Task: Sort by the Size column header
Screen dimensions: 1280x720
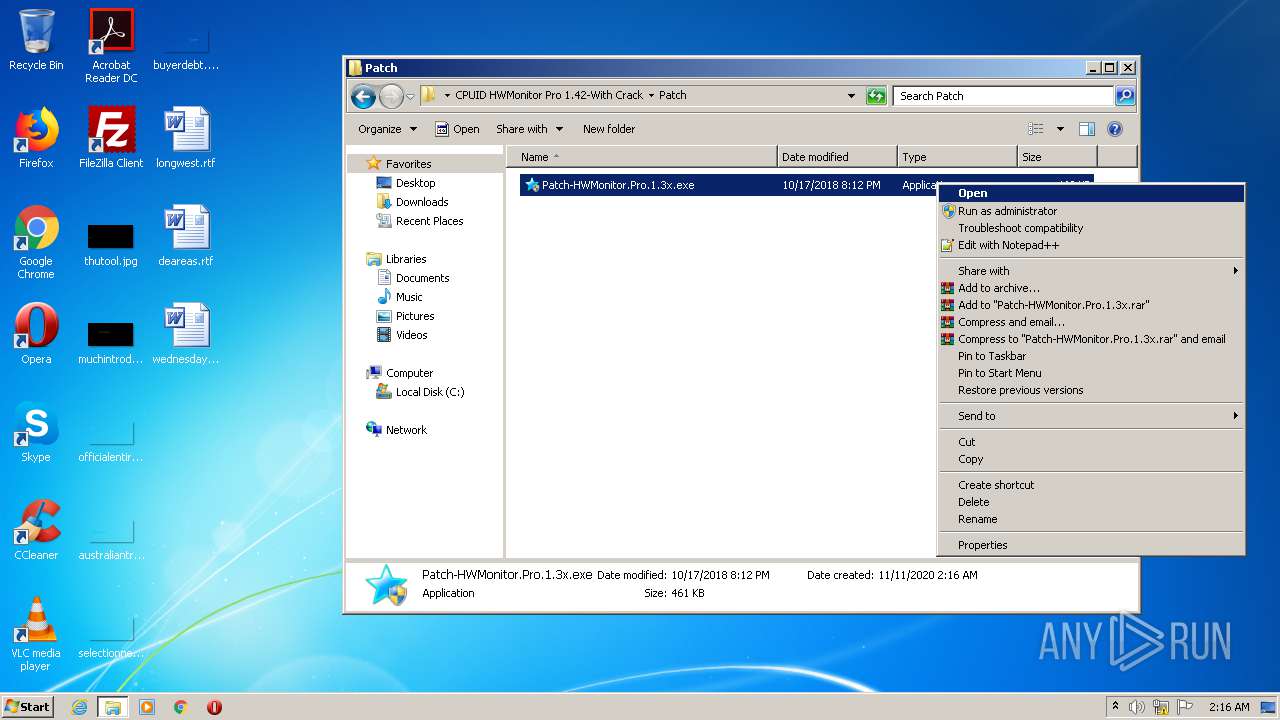Action: click(1057, 157)
